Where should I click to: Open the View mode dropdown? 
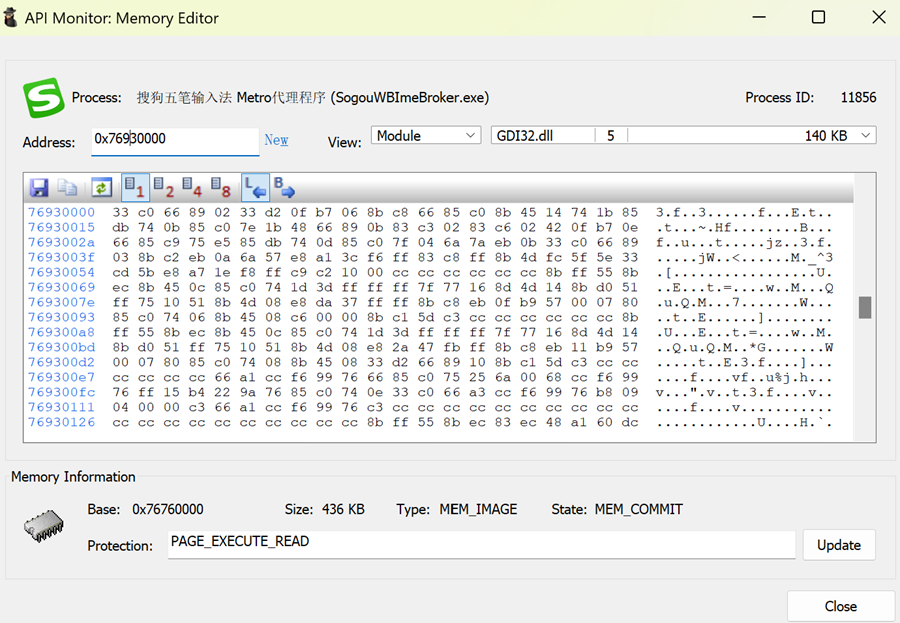[426, 136]
